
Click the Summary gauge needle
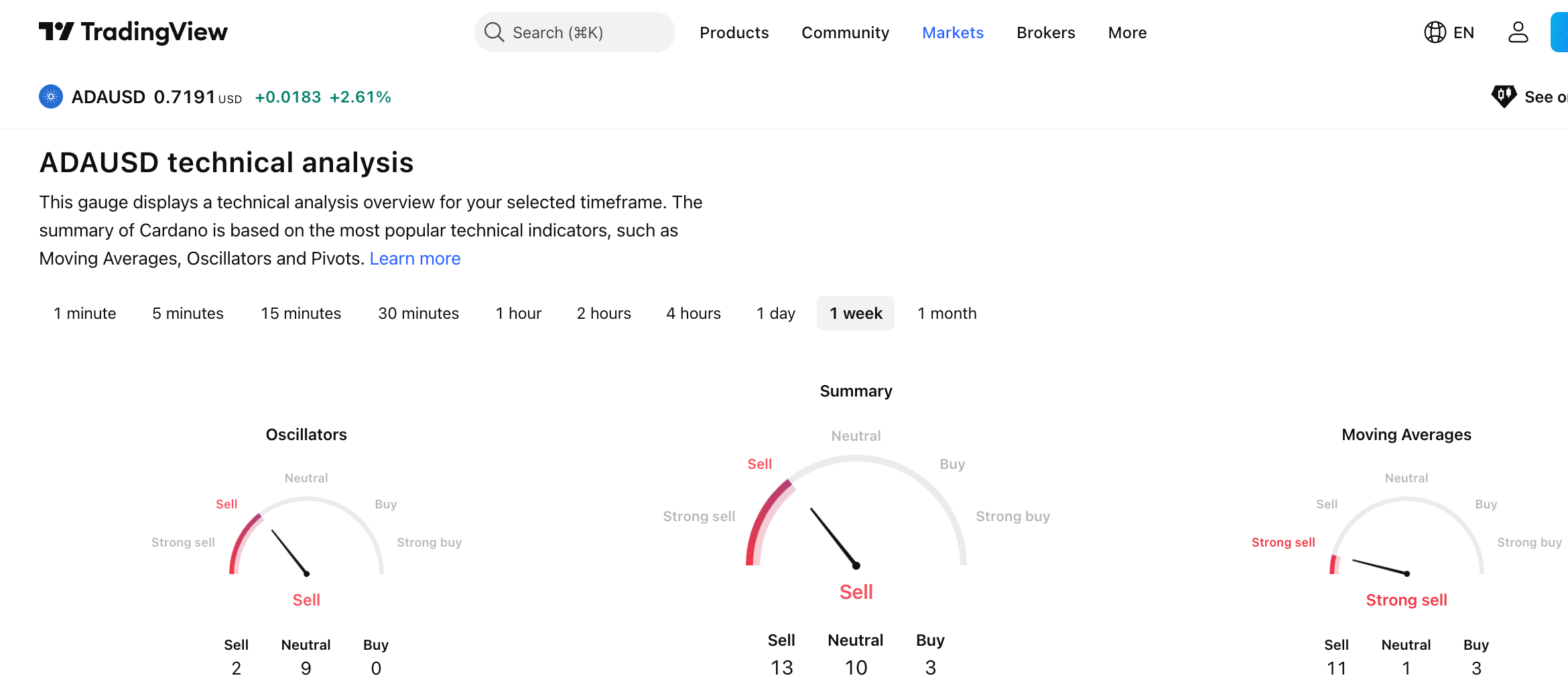(x=834, y=537)
